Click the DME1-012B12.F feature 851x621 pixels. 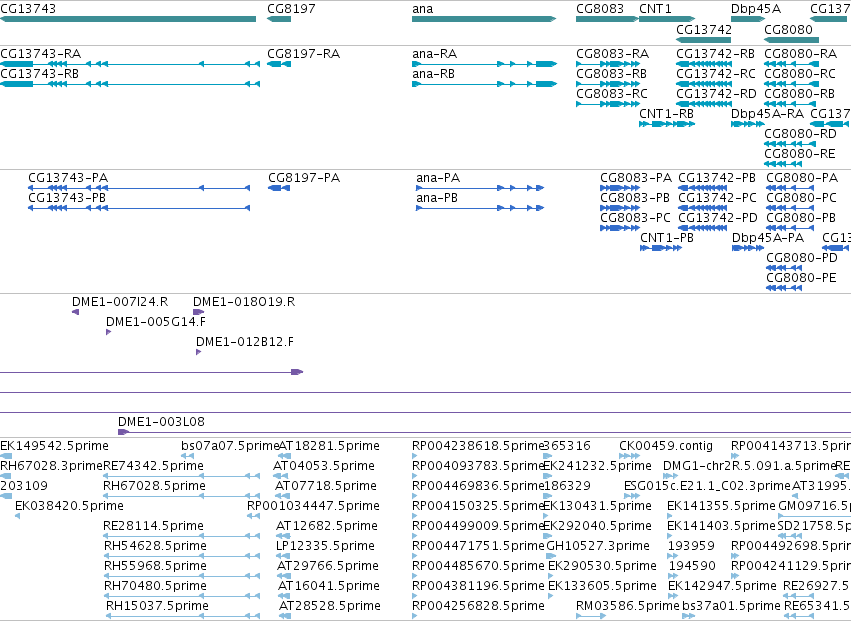(x=199, y=352)
